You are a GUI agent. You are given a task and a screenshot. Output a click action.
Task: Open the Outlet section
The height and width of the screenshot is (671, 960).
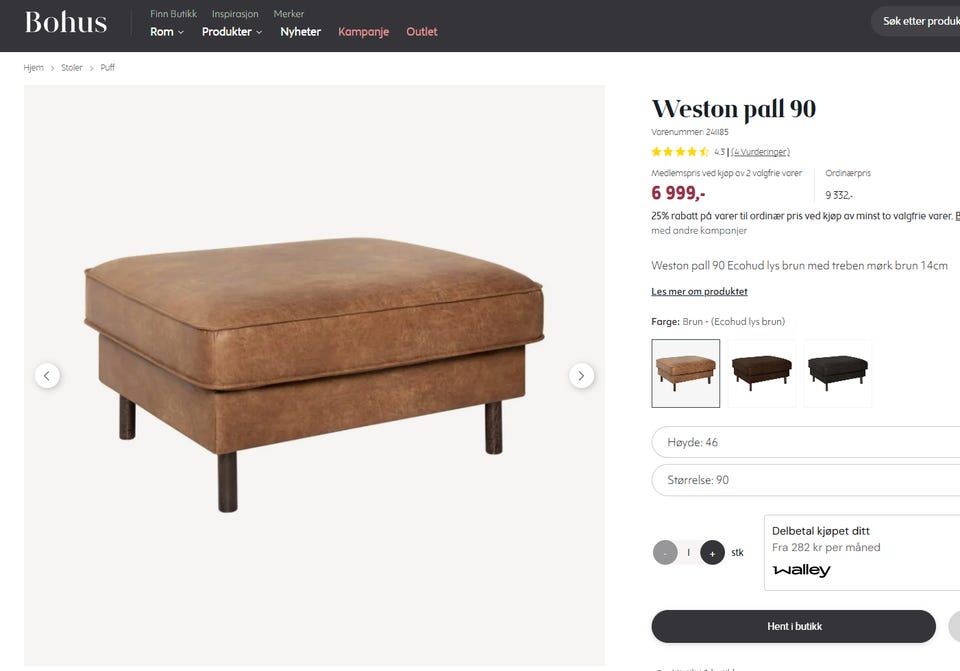422,32
